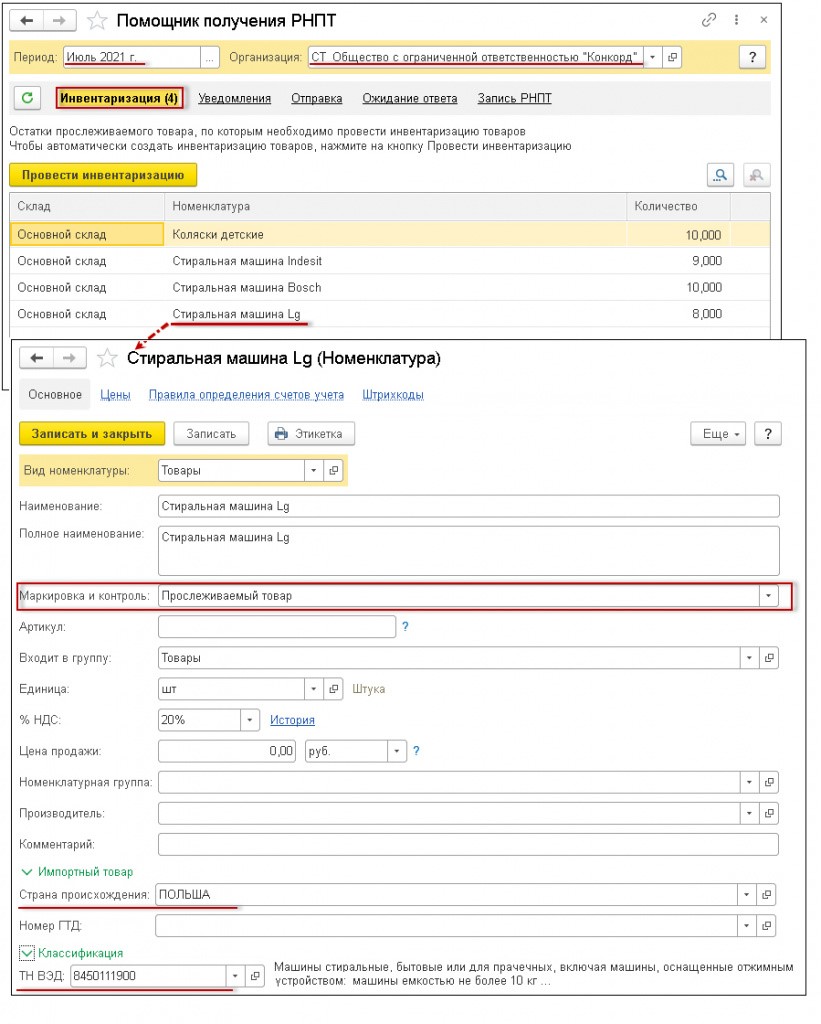Open the Штрихкоды tab
821x1024 pixels.
[x=393, y=394]
